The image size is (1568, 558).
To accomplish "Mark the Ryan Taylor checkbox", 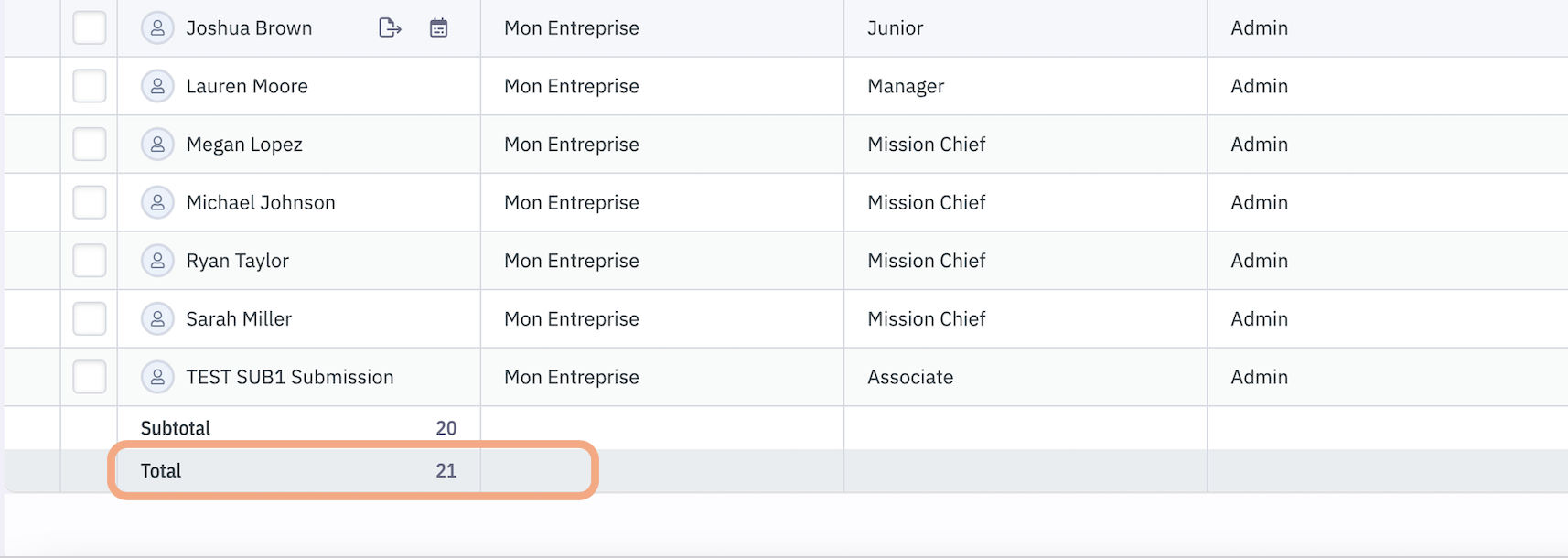I will (x=90, y=261).
